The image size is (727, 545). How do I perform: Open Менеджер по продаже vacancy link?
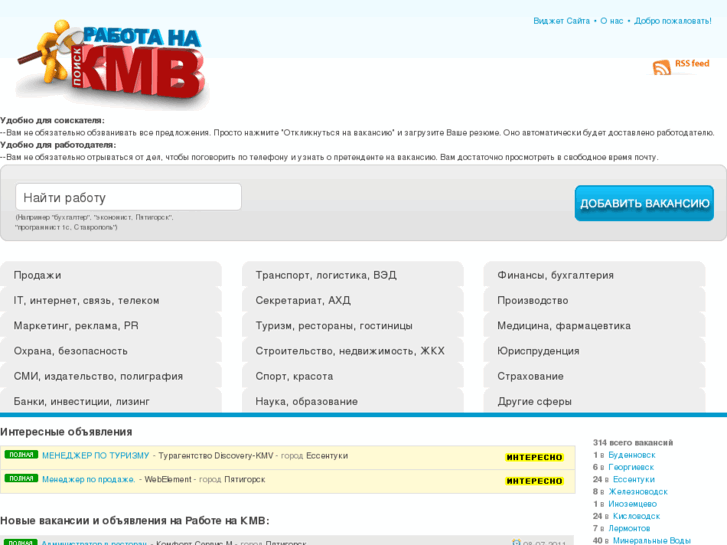pyautogui.click(x=89, y=479)
